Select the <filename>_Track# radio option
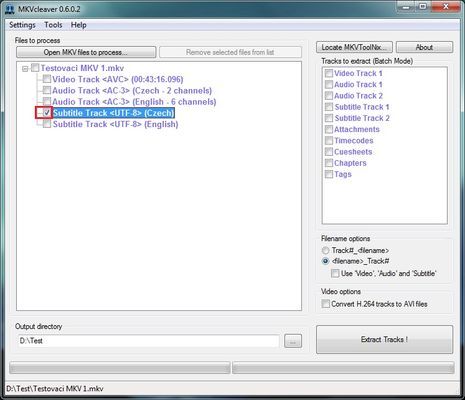The image size is (465, 400). click(x=325, y=261)
